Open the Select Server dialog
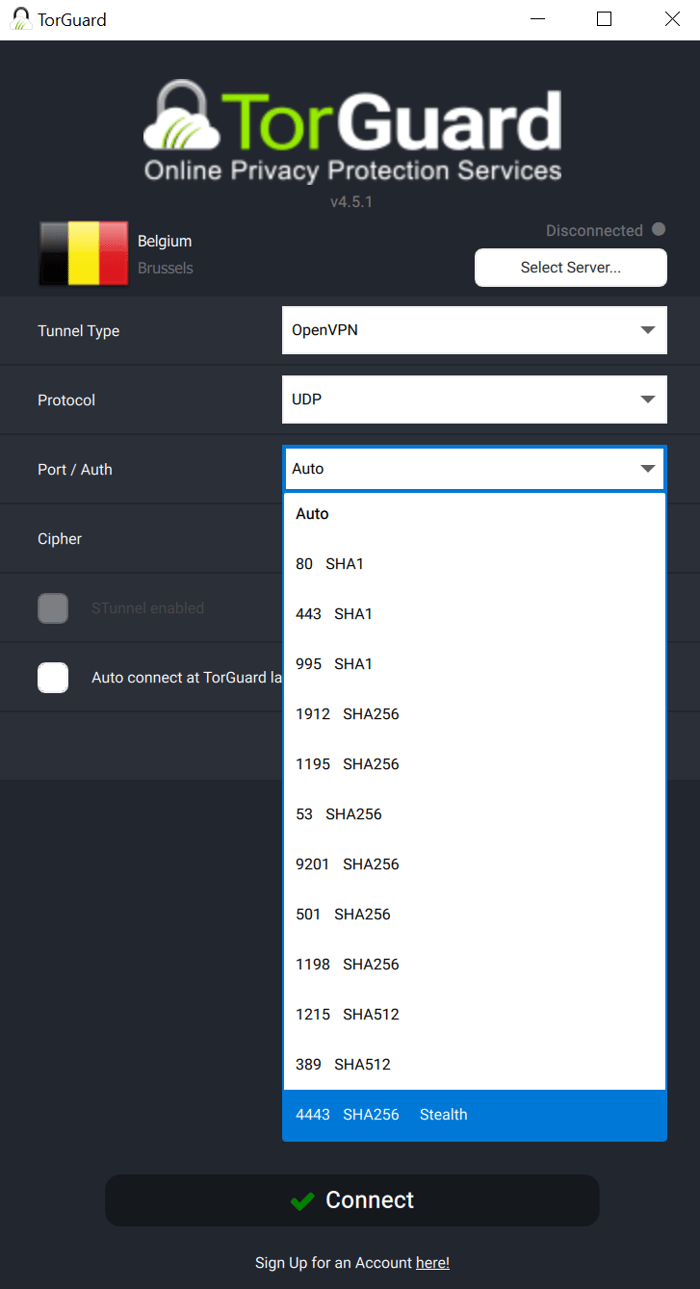700x1289 pixels. [x=570, y=268]
